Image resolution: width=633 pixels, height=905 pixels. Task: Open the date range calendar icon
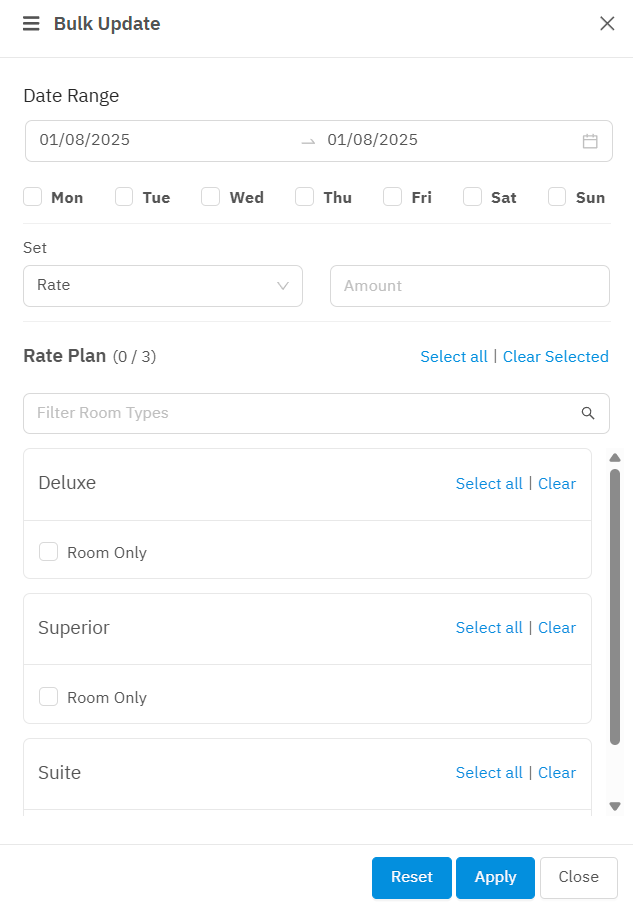[x=590, y=141]
